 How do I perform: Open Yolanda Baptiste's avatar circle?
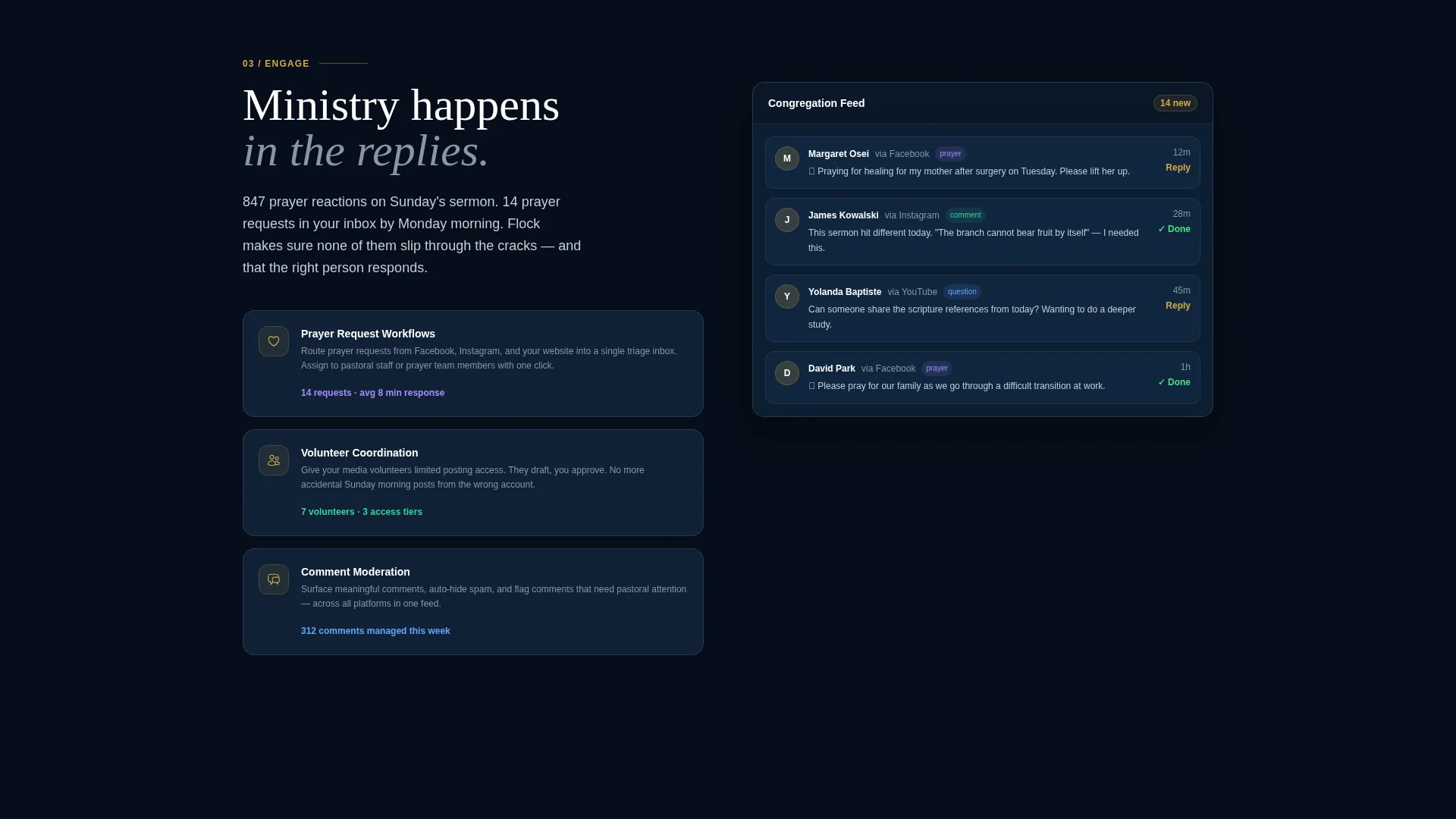pyautogui.click(x=787, y=297)
